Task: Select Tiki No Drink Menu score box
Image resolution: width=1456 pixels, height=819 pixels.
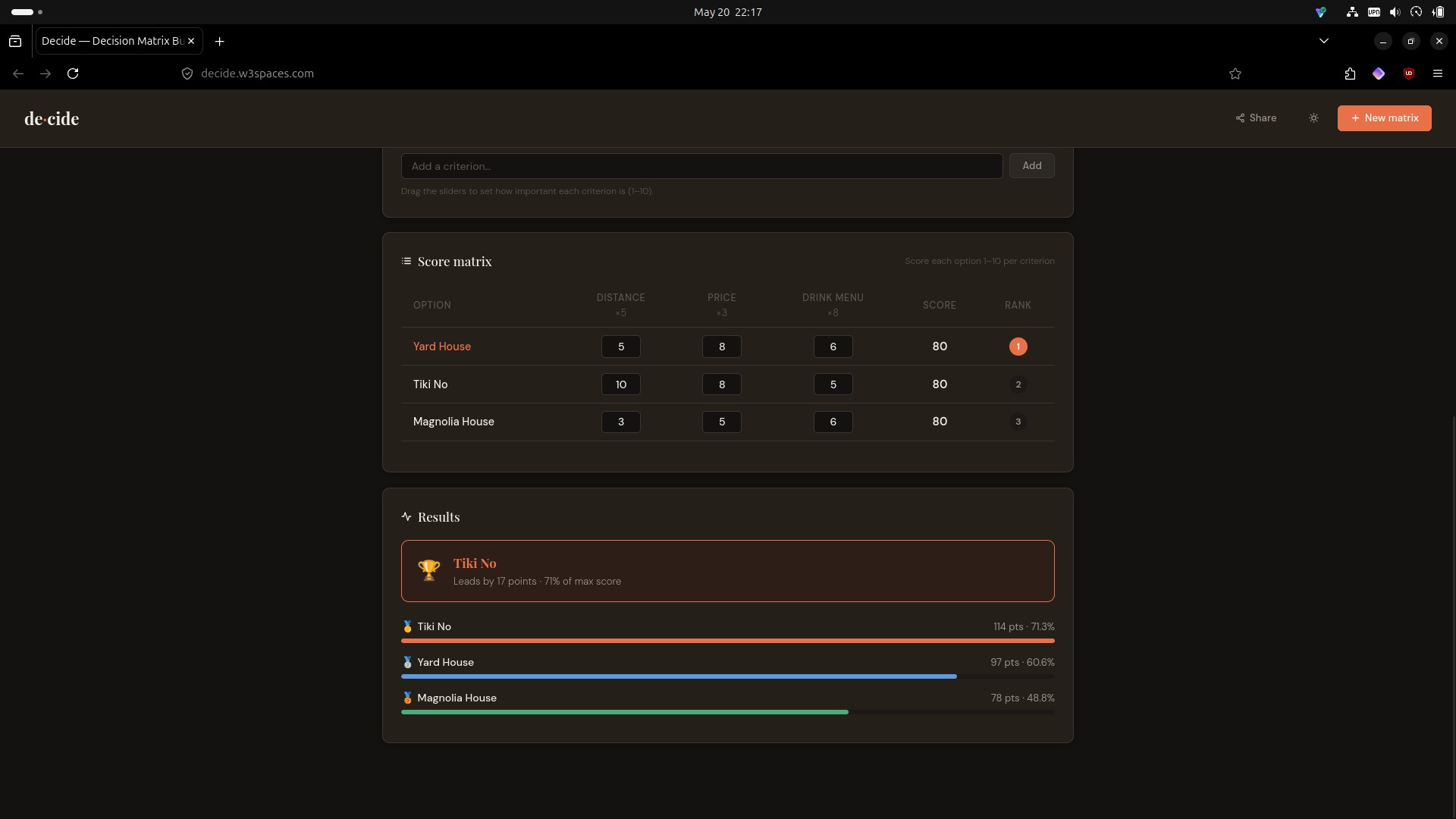Action: coord(833,384)
